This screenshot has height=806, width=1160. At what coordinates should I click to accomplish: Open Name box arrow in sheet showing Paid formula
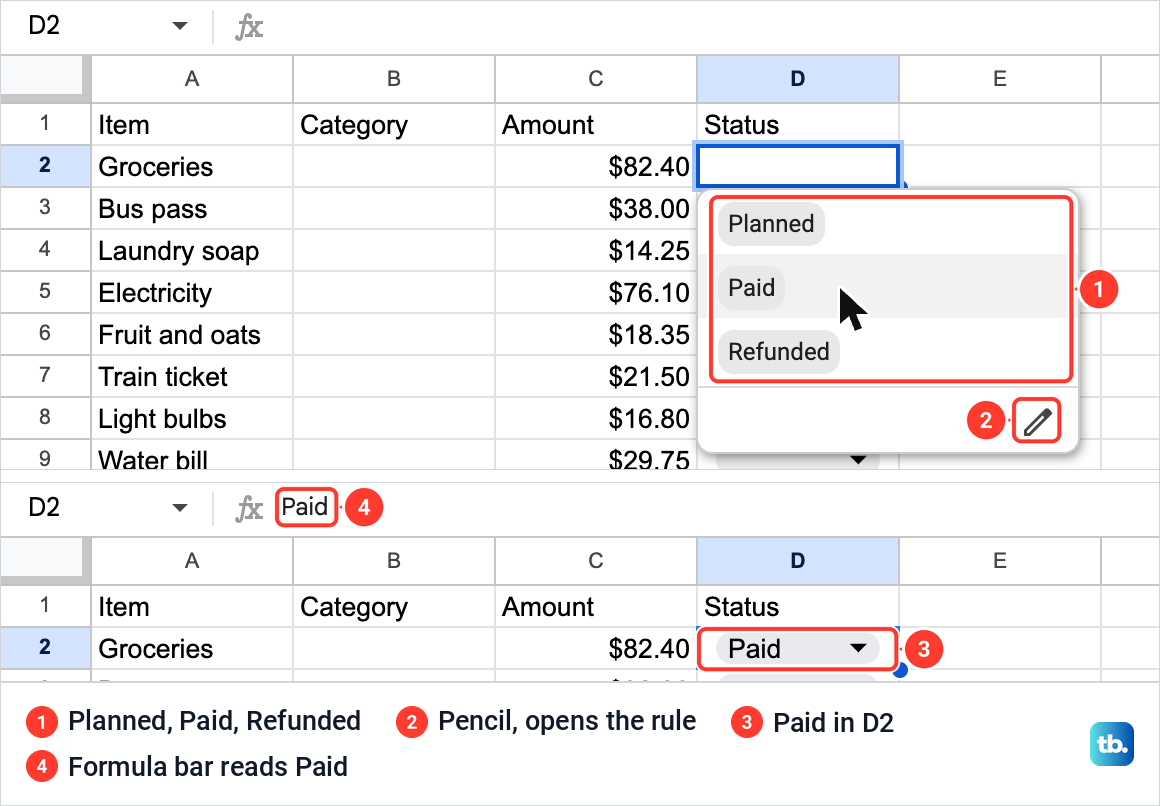[179, 508]
